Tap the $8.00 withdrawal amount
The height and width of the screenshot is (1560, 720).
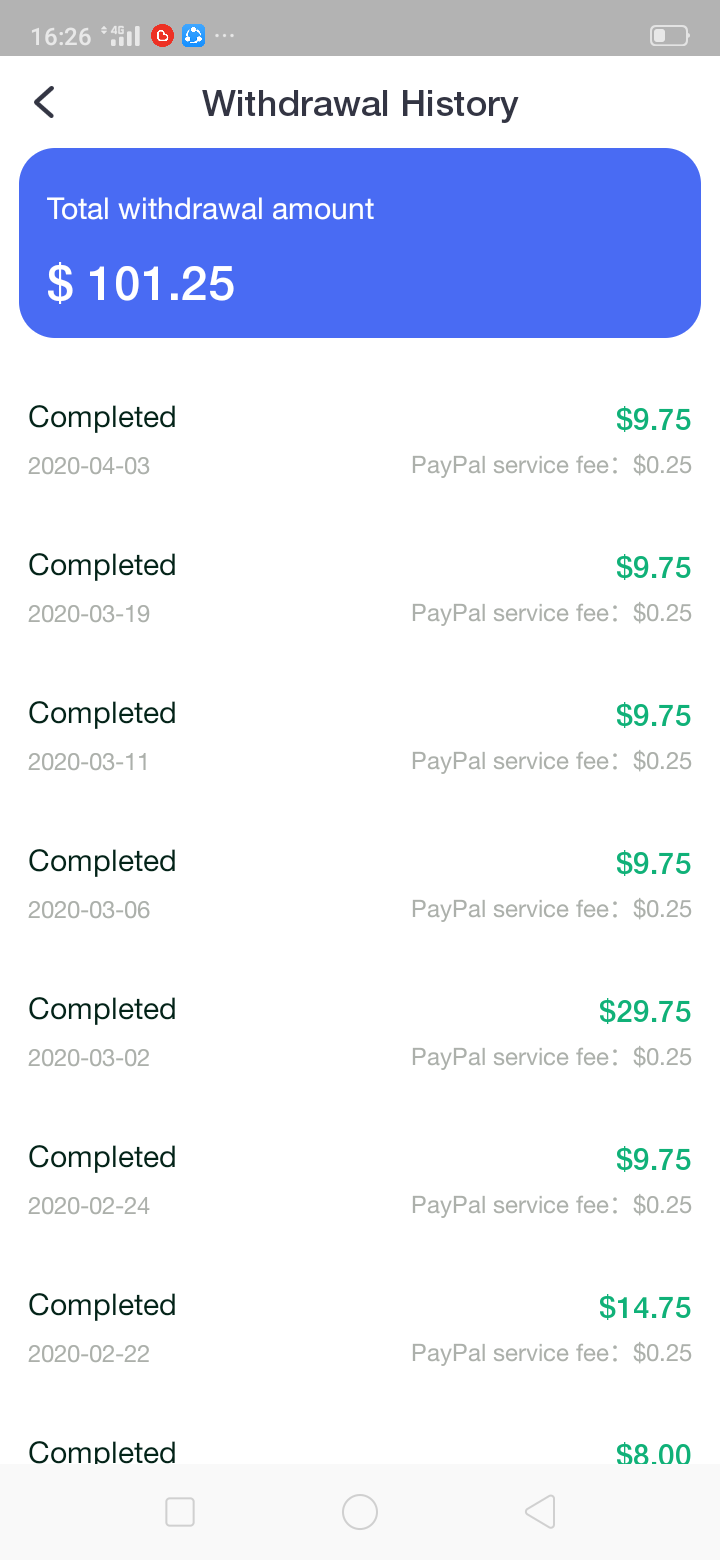pos(653,1453)
